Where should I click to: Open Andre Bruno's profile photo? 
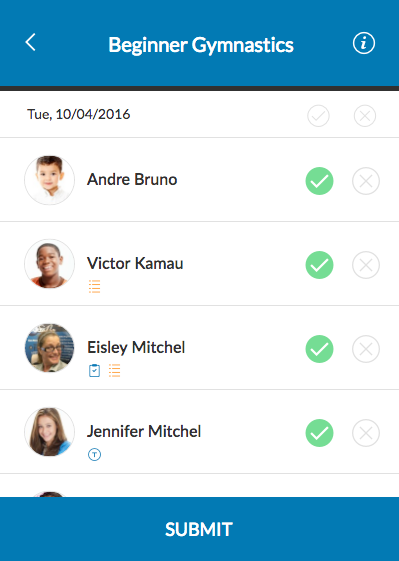[x=49, y=180]
